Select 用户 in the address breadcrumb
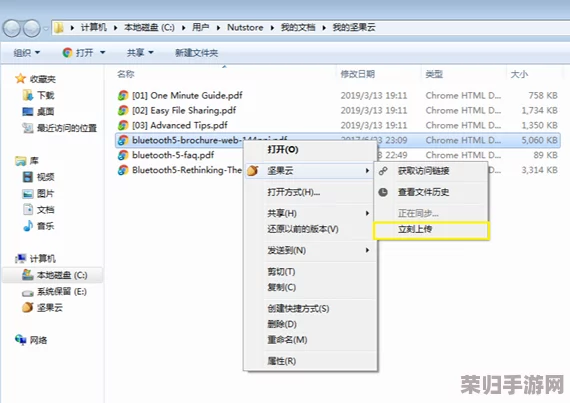 tap(200, 28)
